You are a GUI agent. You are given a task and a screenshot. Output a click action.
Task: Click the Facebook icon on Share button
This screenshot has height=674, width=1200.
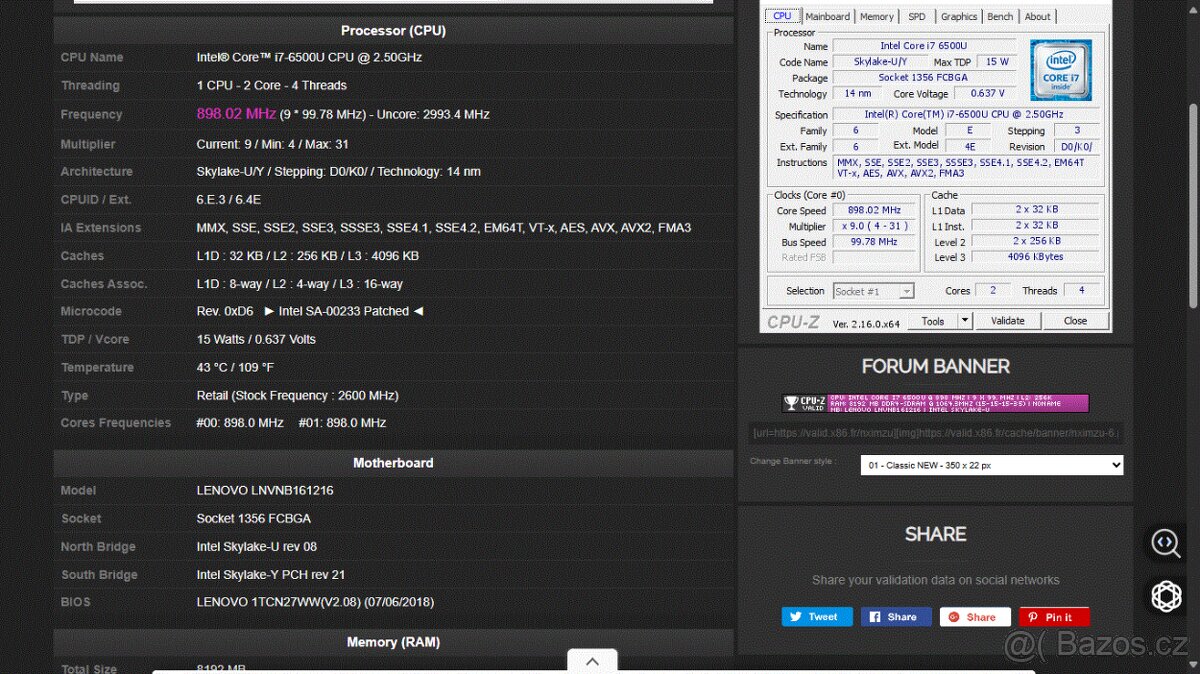[x=876, y=616]
